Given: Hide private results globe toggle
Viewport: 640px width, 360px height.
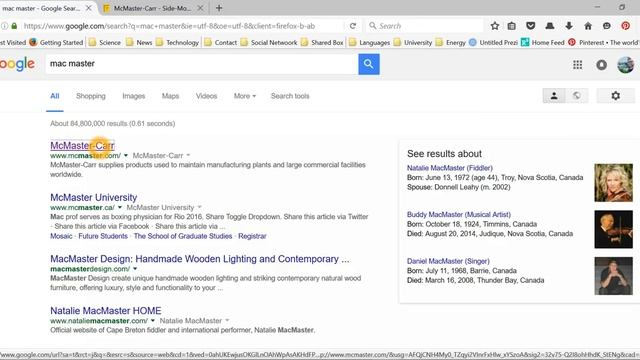Looking at the screenshot, I should (x=576, y=96).
